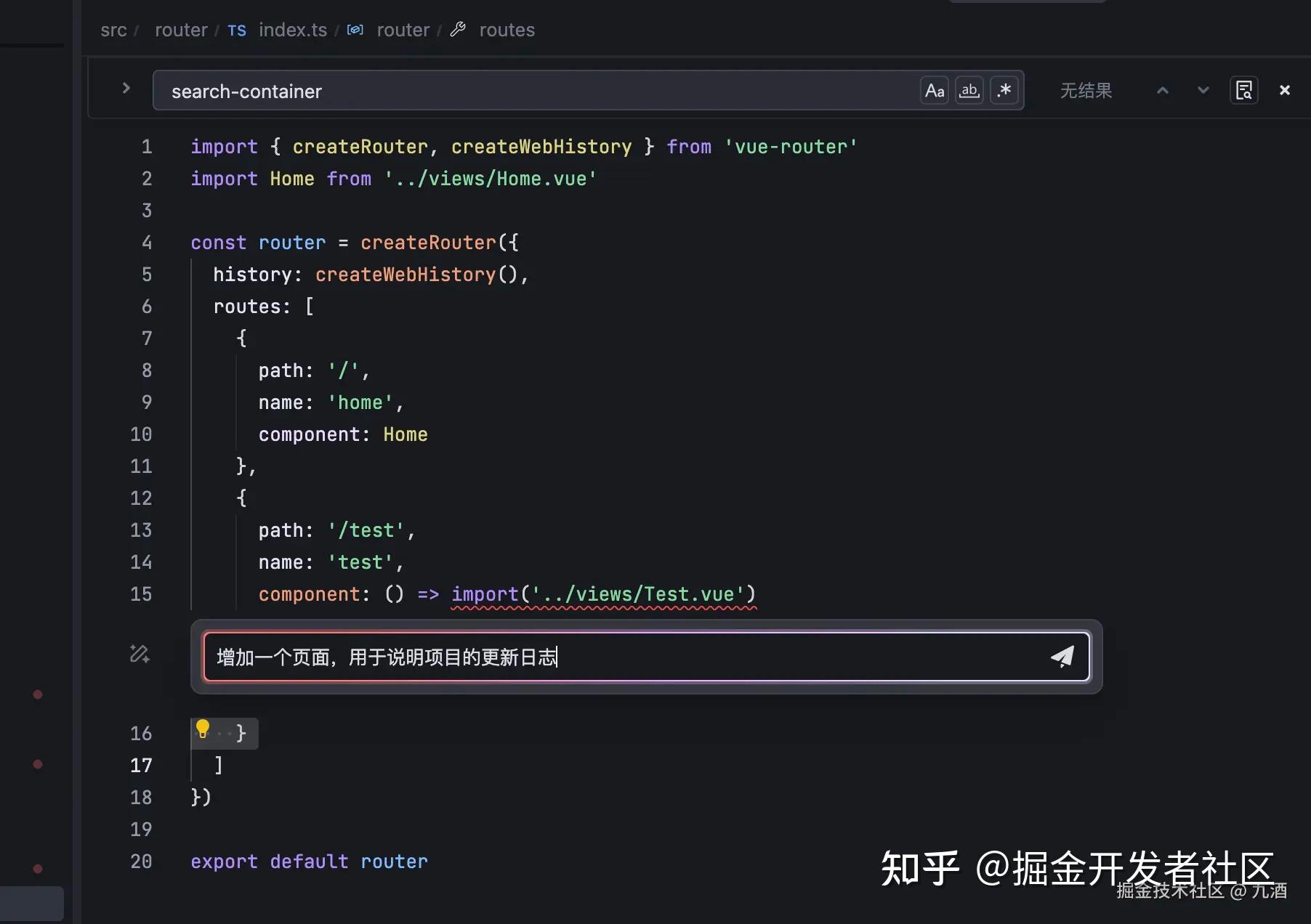Select the router folder breadcrumb
1311x924 pixels.
coord(181,30)
